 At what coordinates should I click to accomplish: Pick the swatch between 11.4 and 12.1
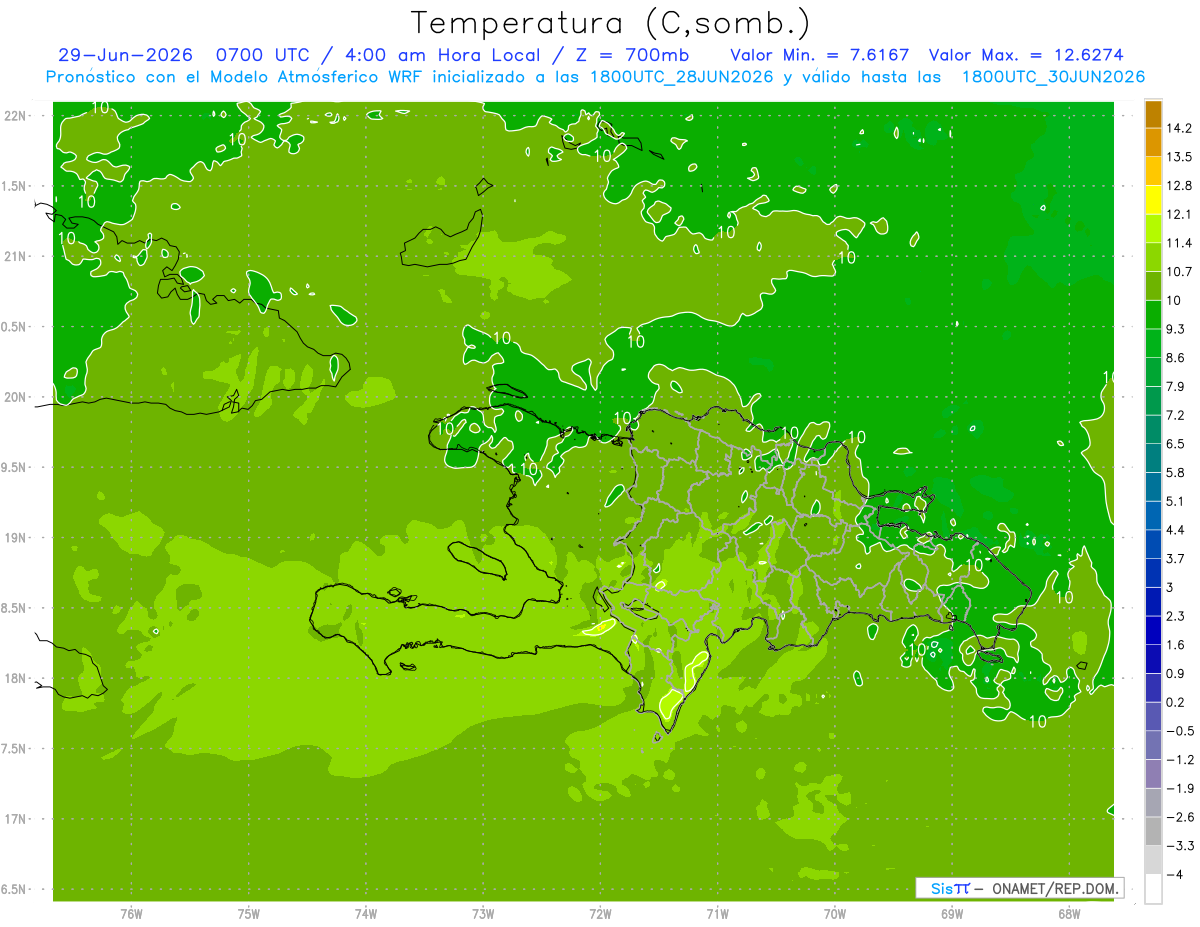pos(1153,228)
